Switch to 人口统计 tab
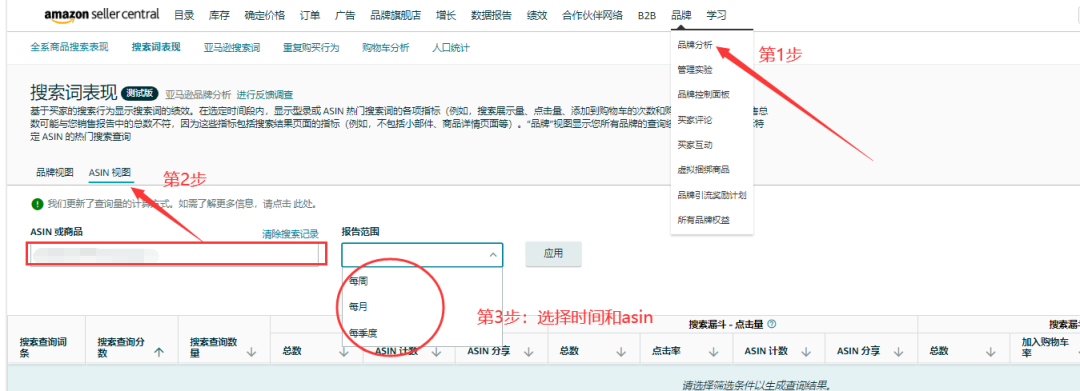 [x=451, y=47]
